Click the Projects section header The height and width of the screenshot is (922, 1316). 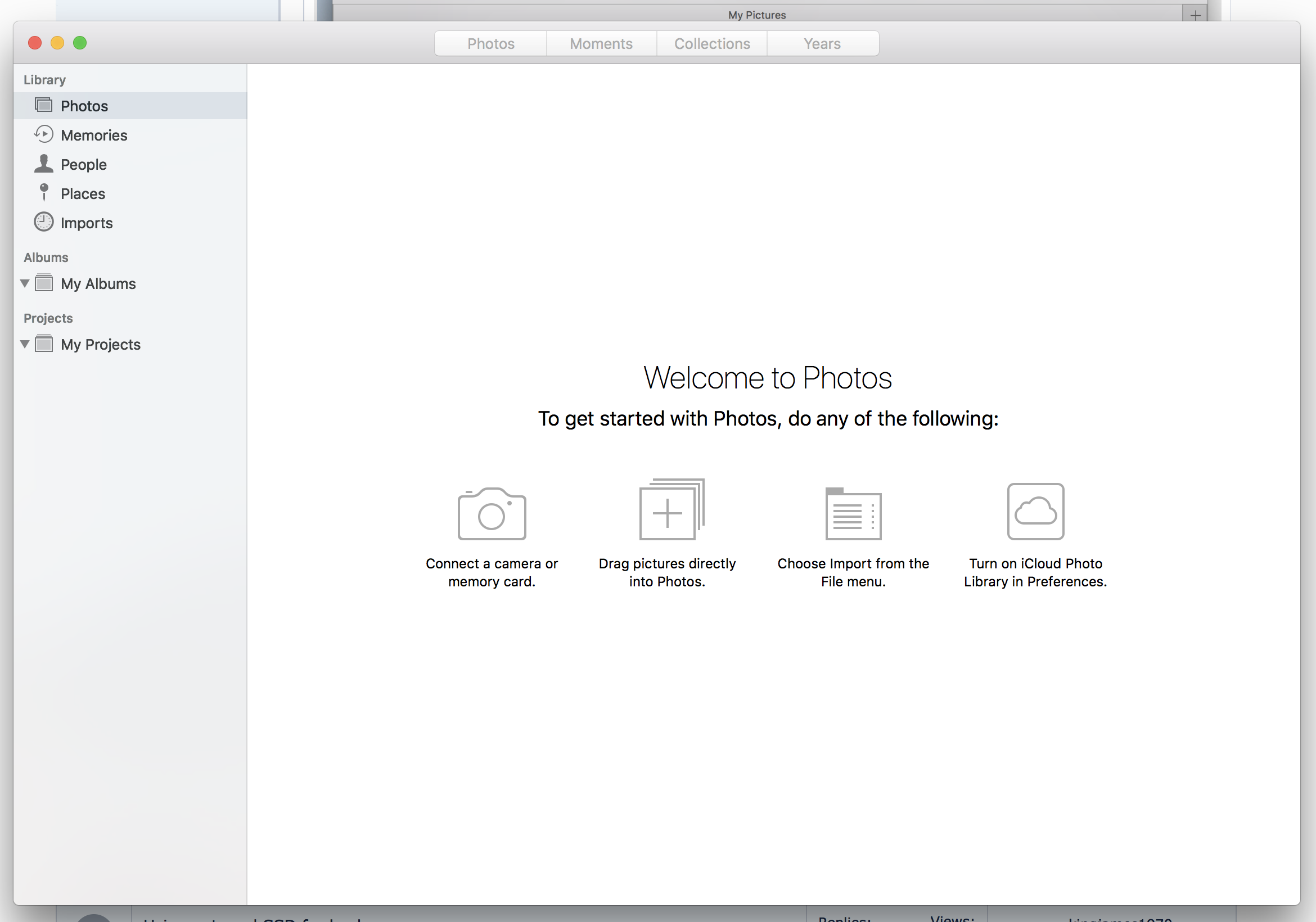pyautogui.click(x=48, y=318)
